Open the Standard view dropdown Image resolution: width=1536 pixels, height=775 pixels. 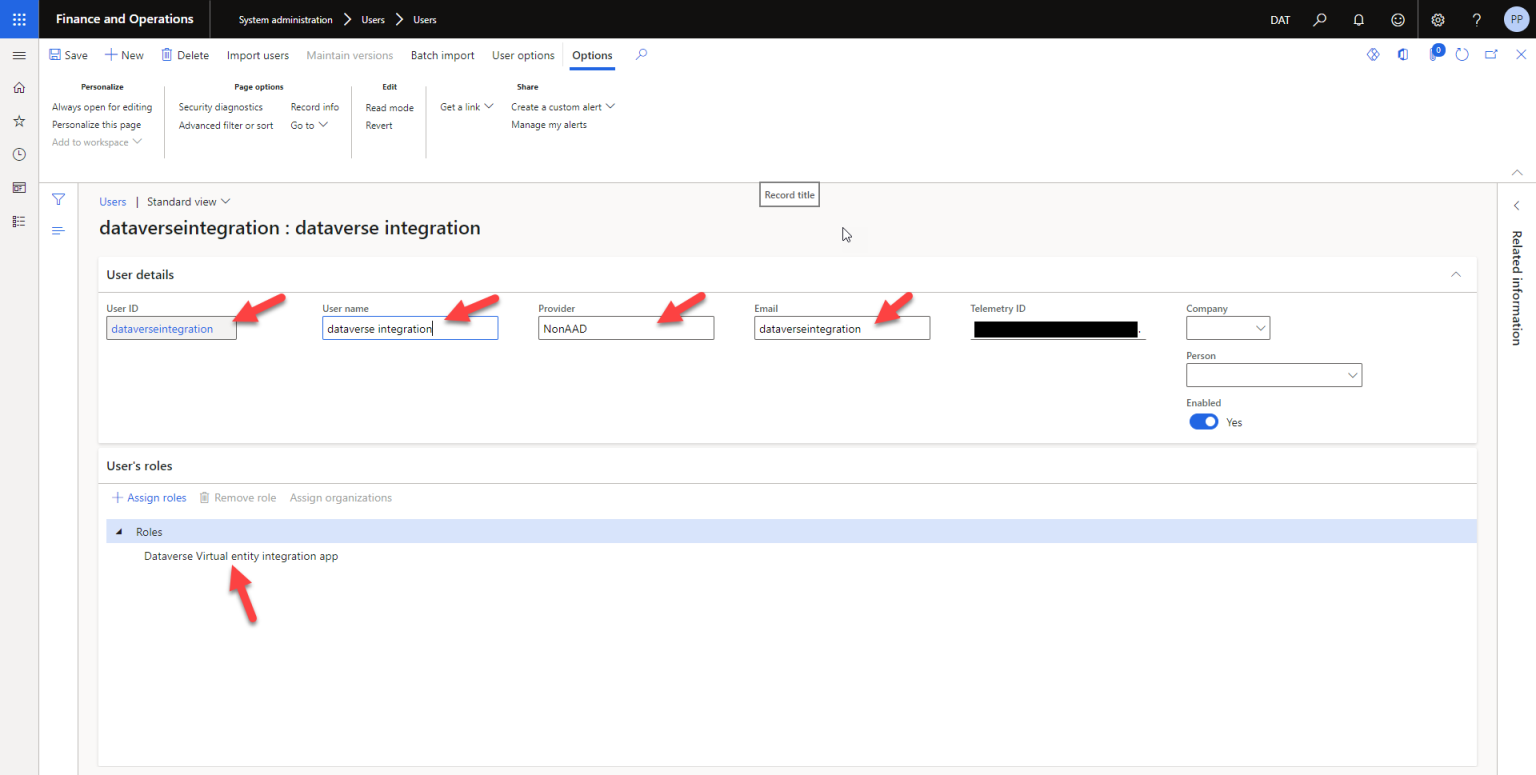point(189,202)
